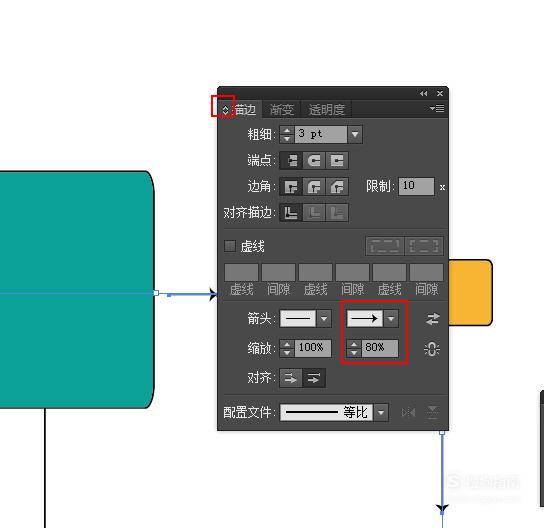Switch to the 渐变 tab
The image size is (544, 528).
[x=281, y=110]
